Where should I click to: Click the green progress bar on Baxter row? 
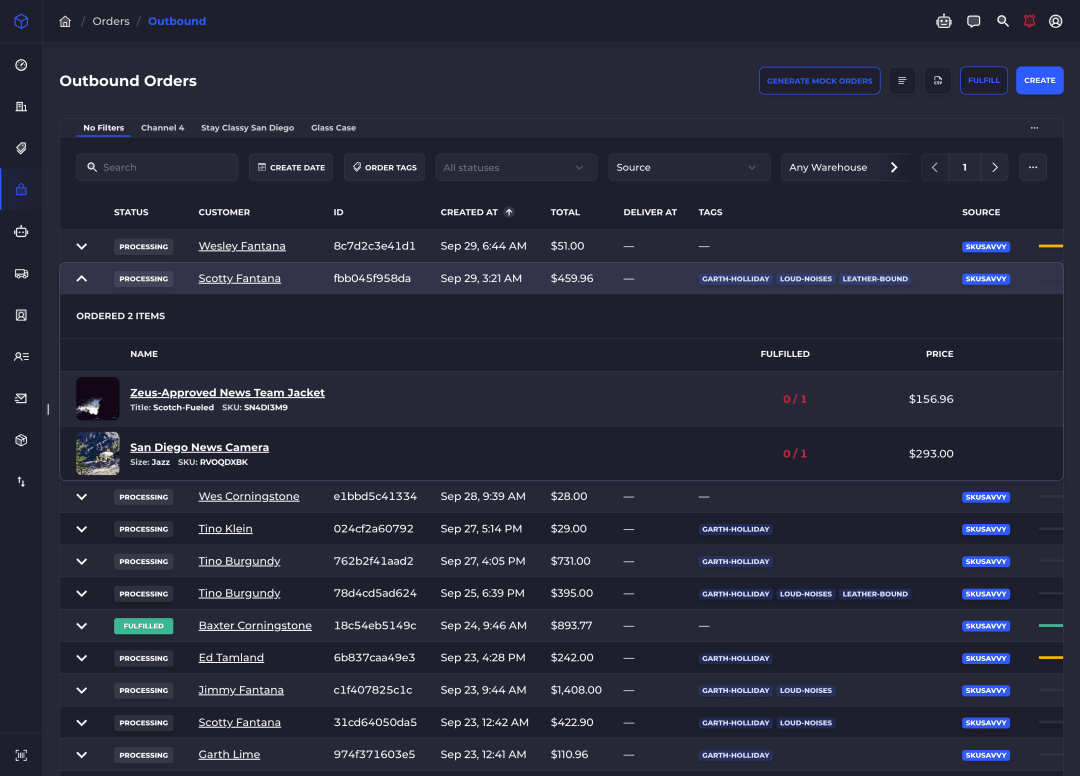(1050, 626)
